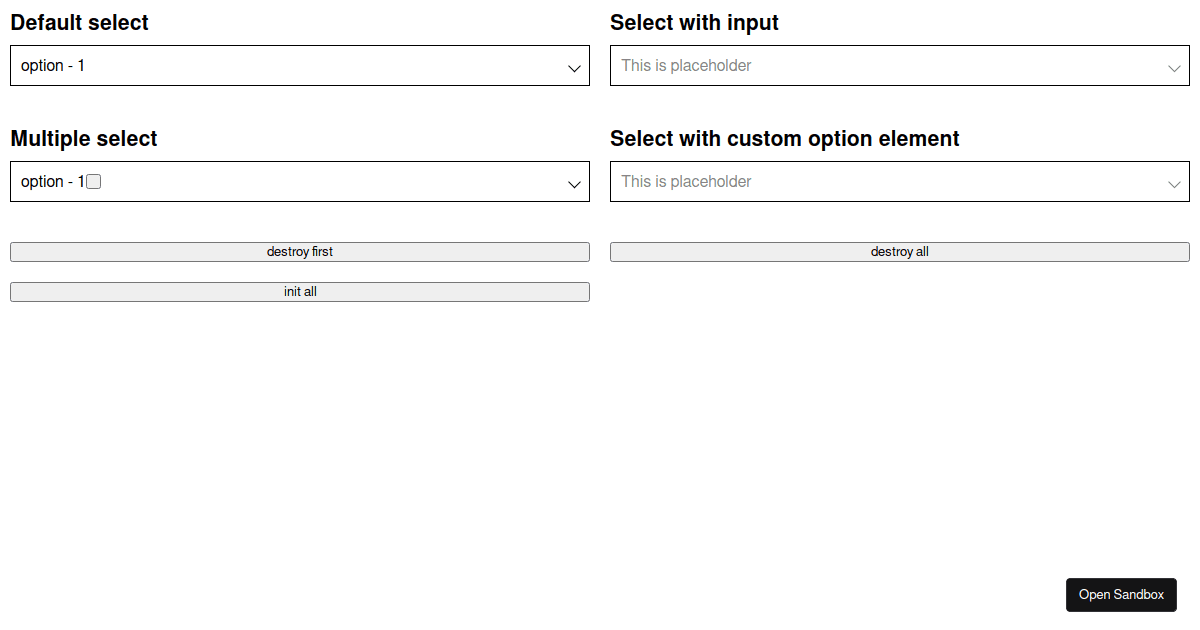Click placeholder text in the custom option select
The width and height of the screenshot is (1200, 630).
click(686, 182)
